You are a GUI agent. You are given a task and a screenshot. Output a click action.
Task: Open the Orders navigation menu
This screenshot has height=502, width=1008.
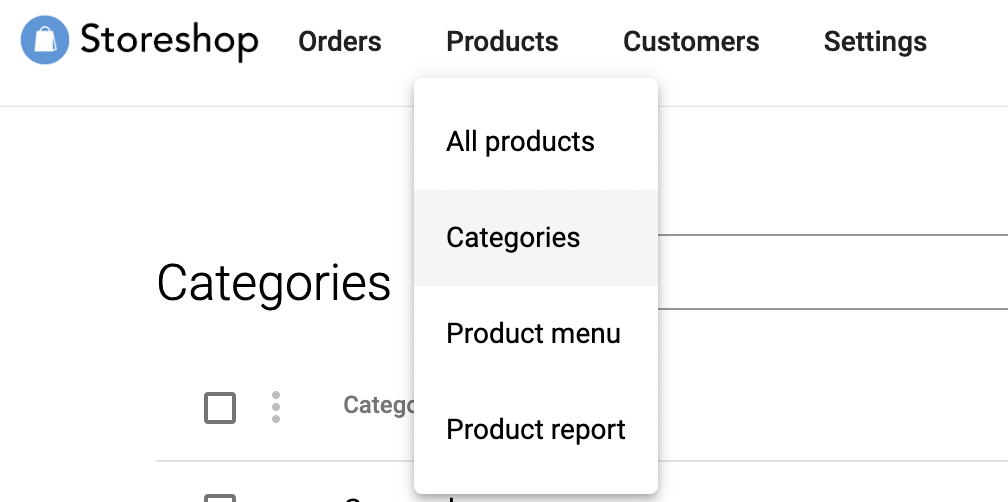click(x=340, y=42)
